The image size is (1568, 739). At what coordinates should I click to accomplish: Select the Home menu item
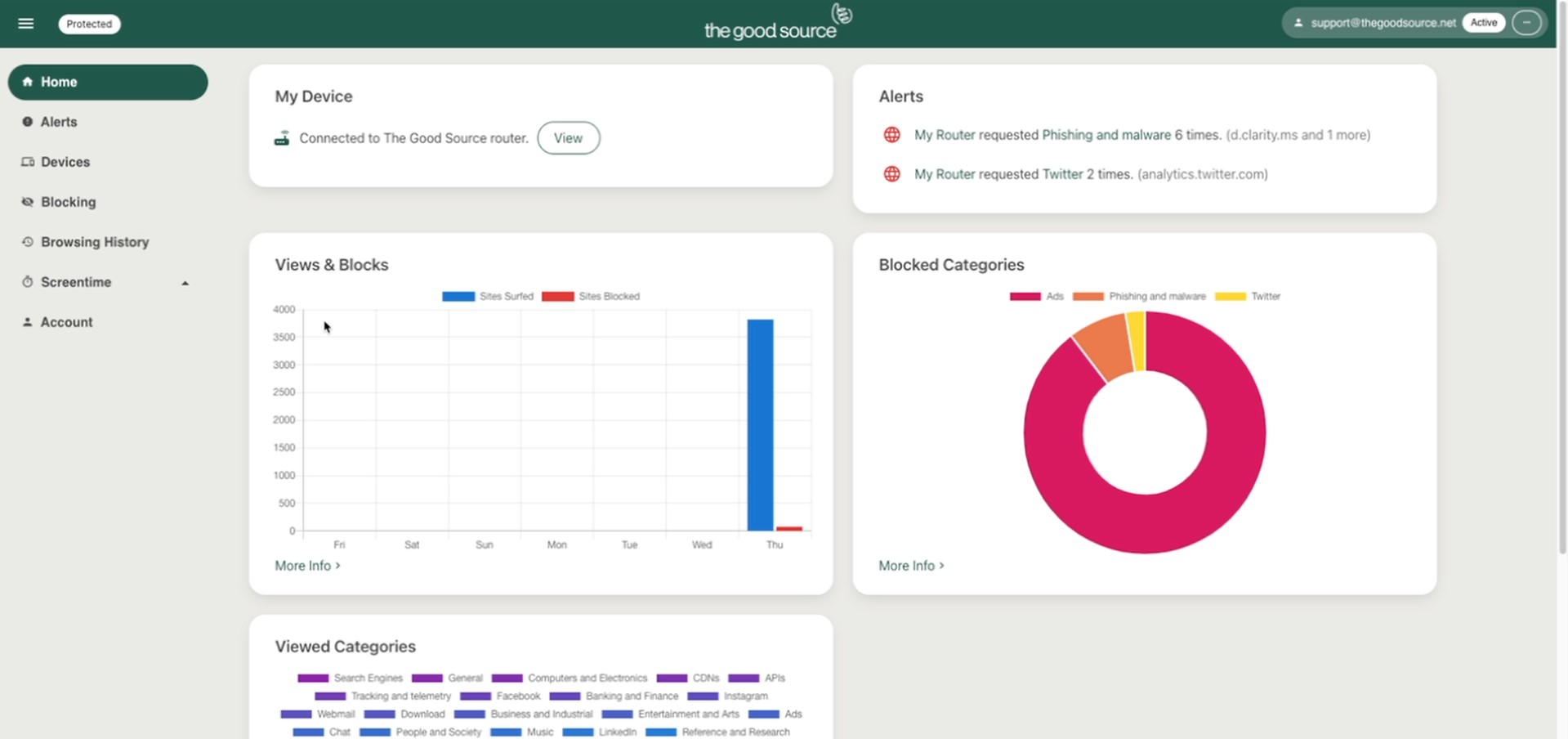pyautogui.click(x=108, y=82)
